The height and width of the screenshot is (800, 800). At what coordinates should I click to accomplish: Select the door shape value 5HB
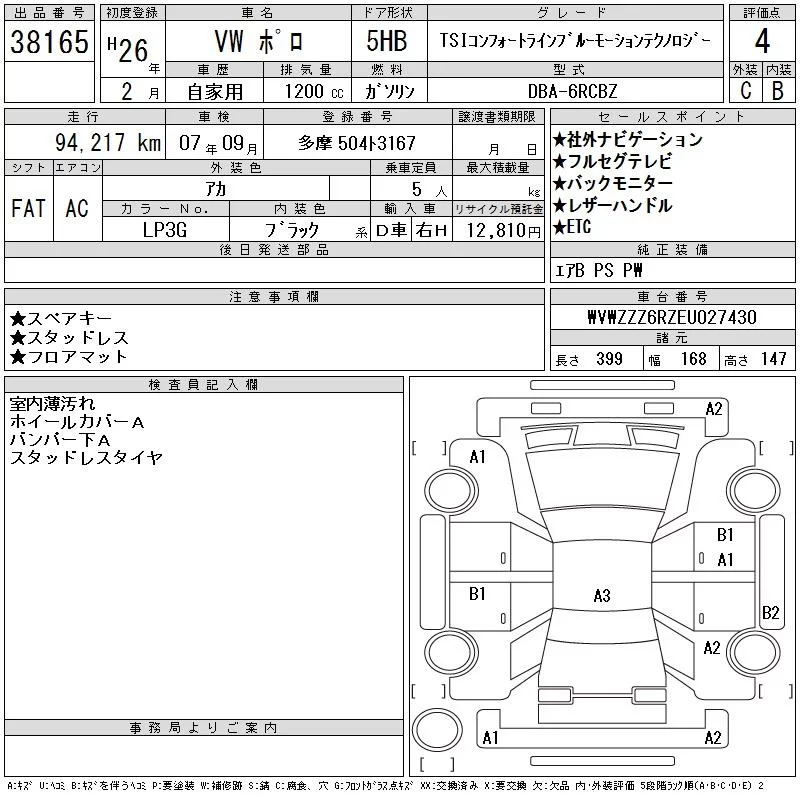click(x=387, y=41)
